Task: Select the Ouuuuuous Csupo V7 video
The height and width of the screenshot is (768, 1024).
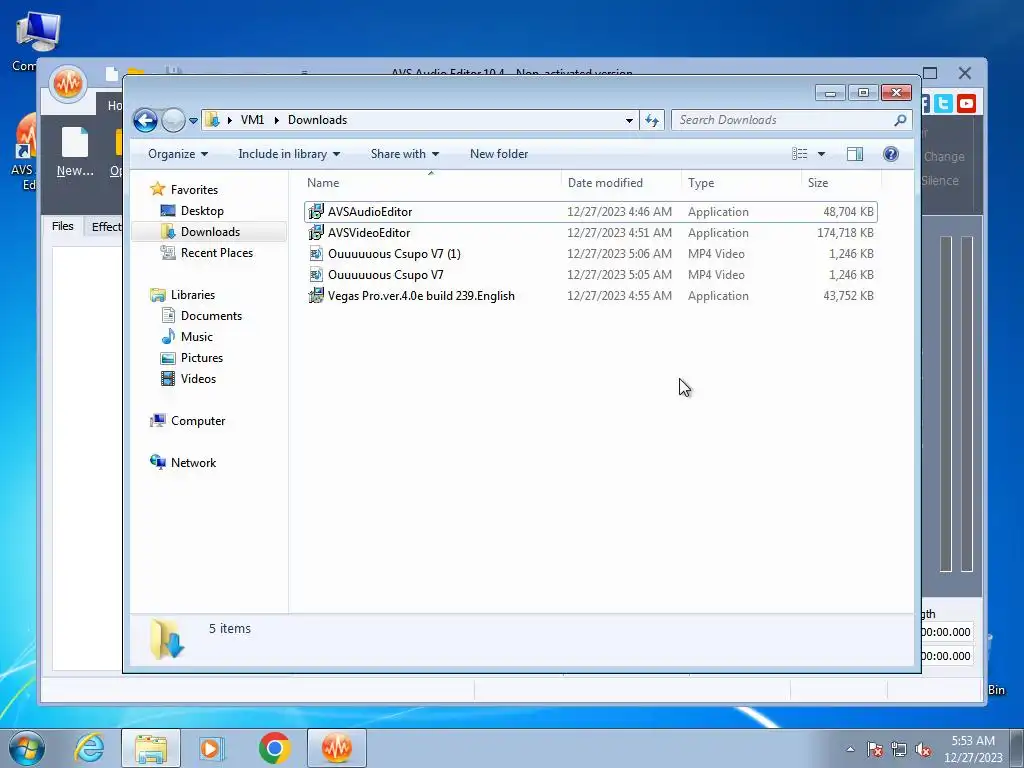Action: pyautogui.click(x=590, y=275)
